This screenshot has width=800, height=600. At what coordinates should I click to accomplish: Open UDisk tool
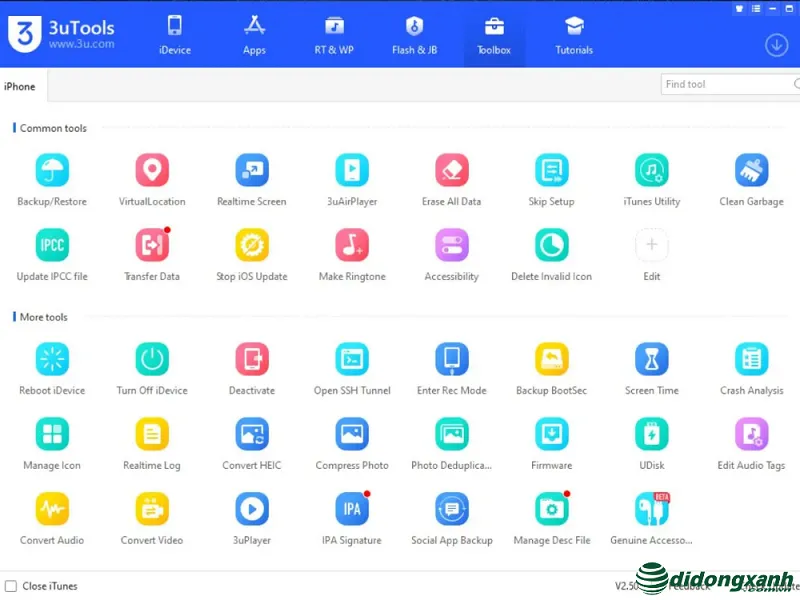click(652, 434)
